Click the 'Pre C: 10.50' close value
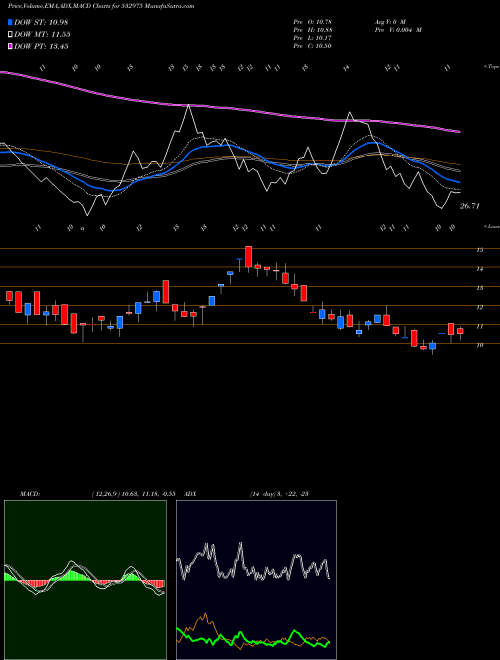500x660 pixels. tap(313, 45)
